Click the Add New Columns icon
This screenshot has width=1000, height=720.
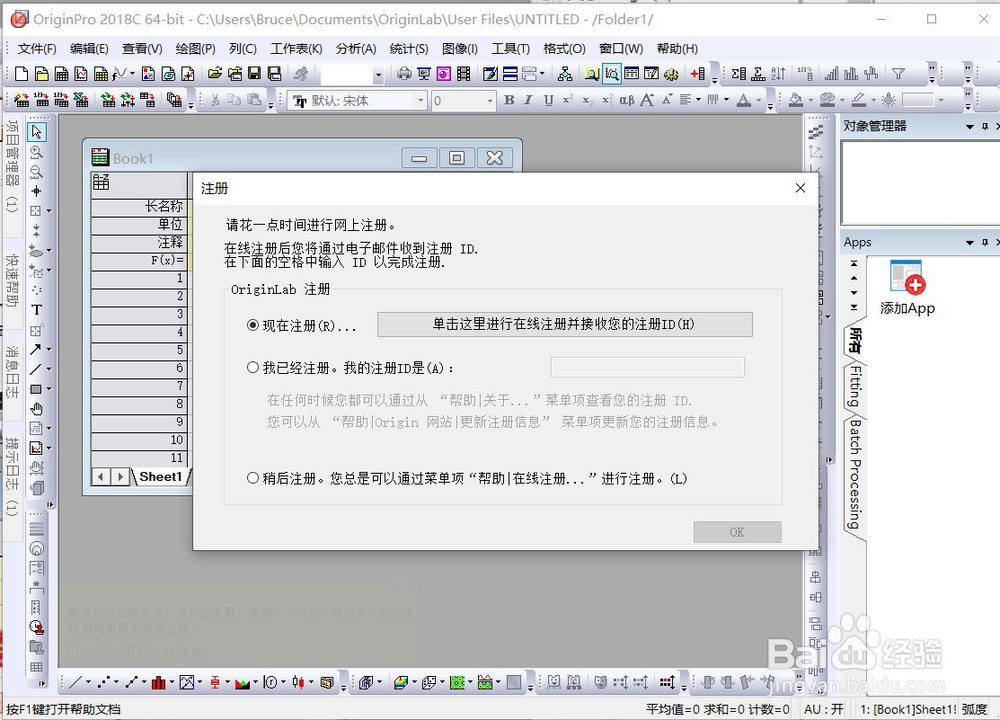pos(698,74)
